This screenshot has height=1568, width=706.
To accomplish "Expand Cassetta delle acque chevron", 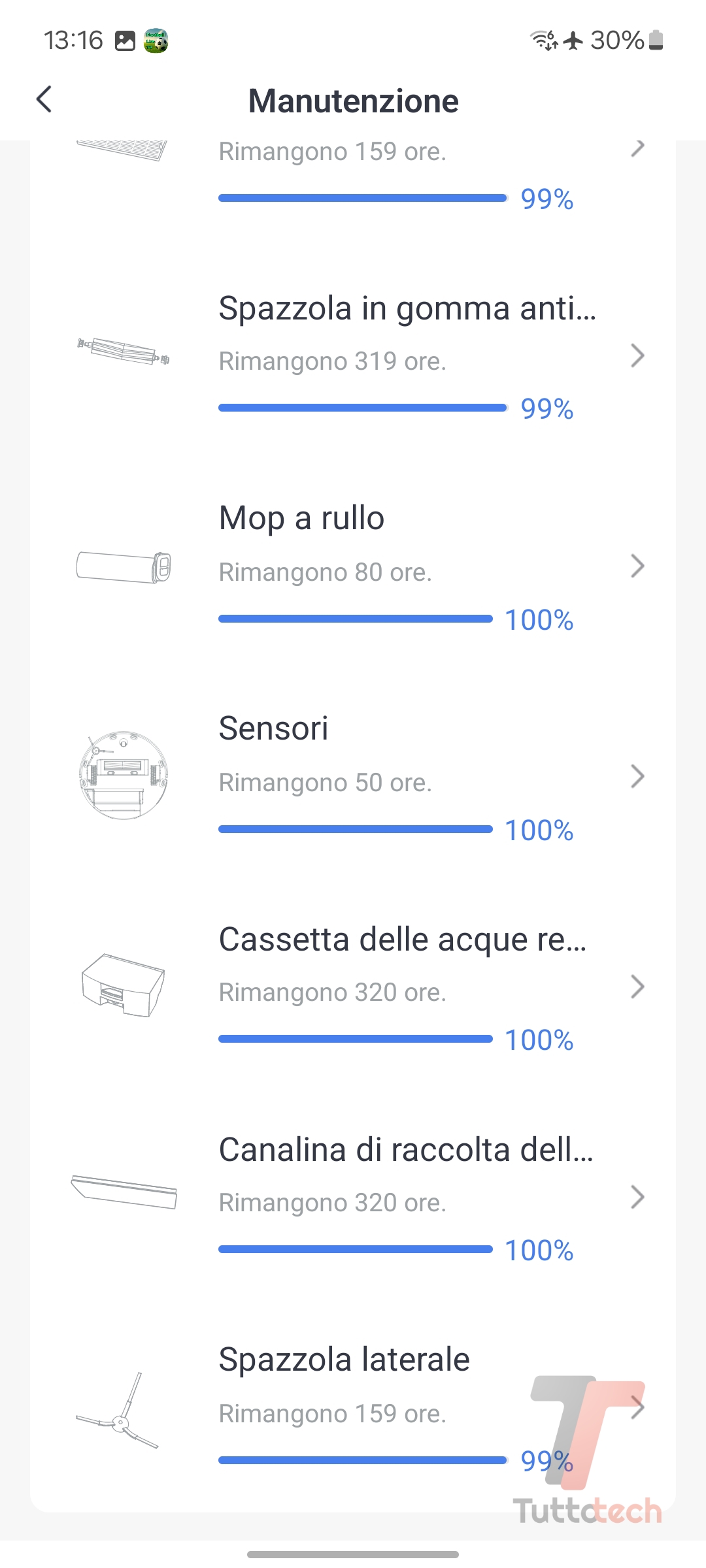I will click(x=637, y=987).
